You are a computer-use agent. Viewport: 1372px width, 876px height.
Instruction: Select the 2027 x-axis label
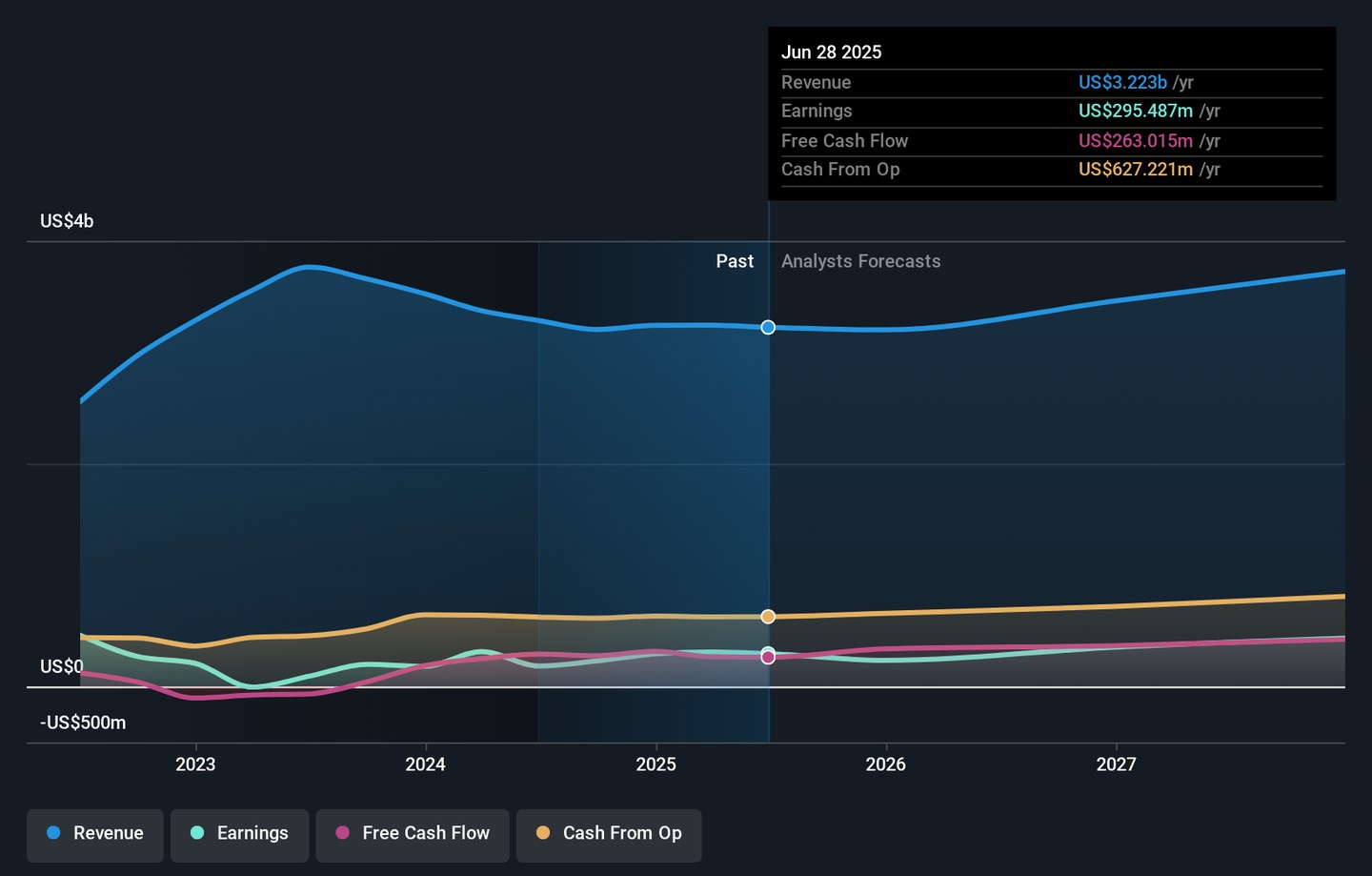point(1116,764)
